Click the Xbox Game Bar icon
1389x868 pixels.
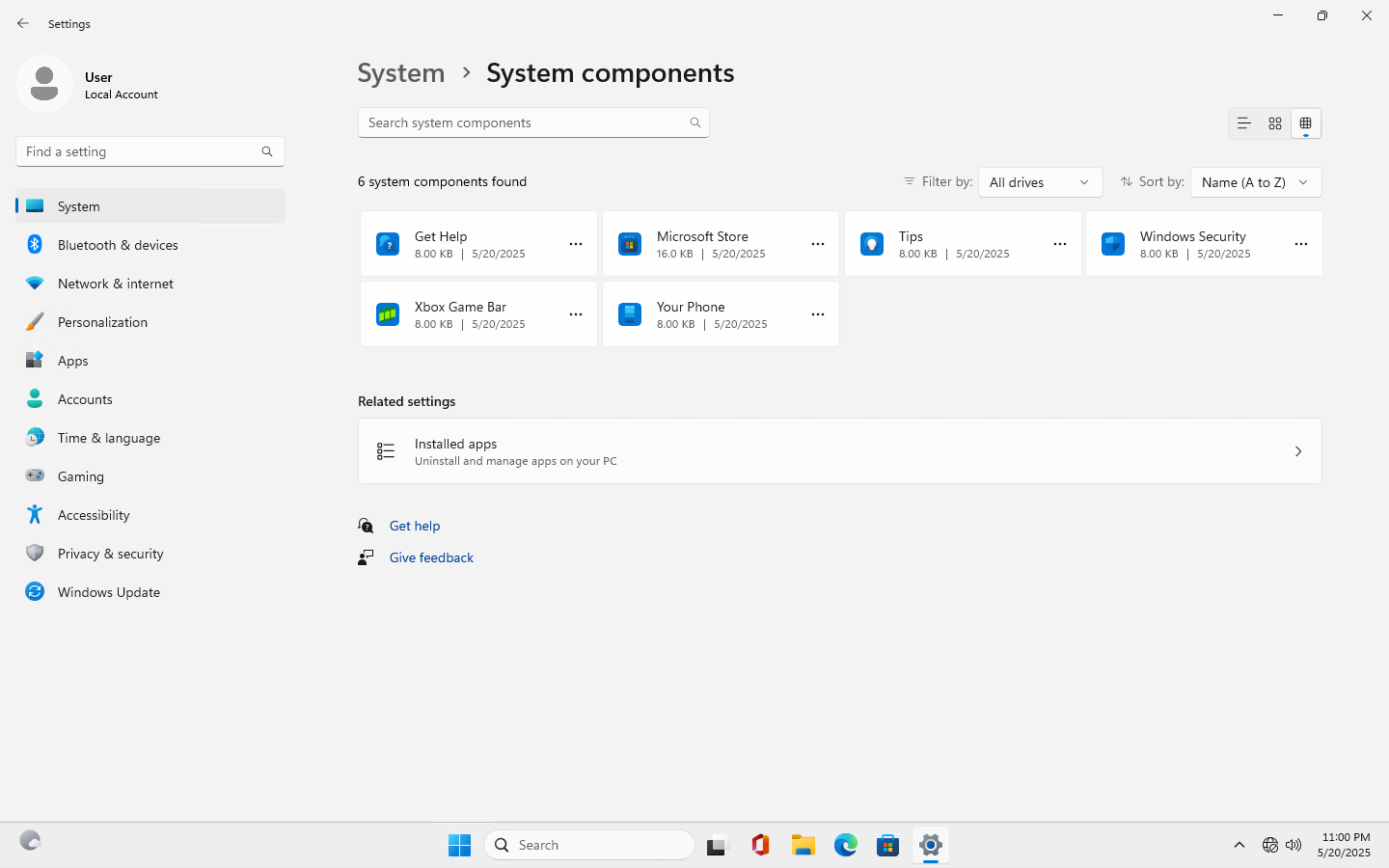[388, 314]
